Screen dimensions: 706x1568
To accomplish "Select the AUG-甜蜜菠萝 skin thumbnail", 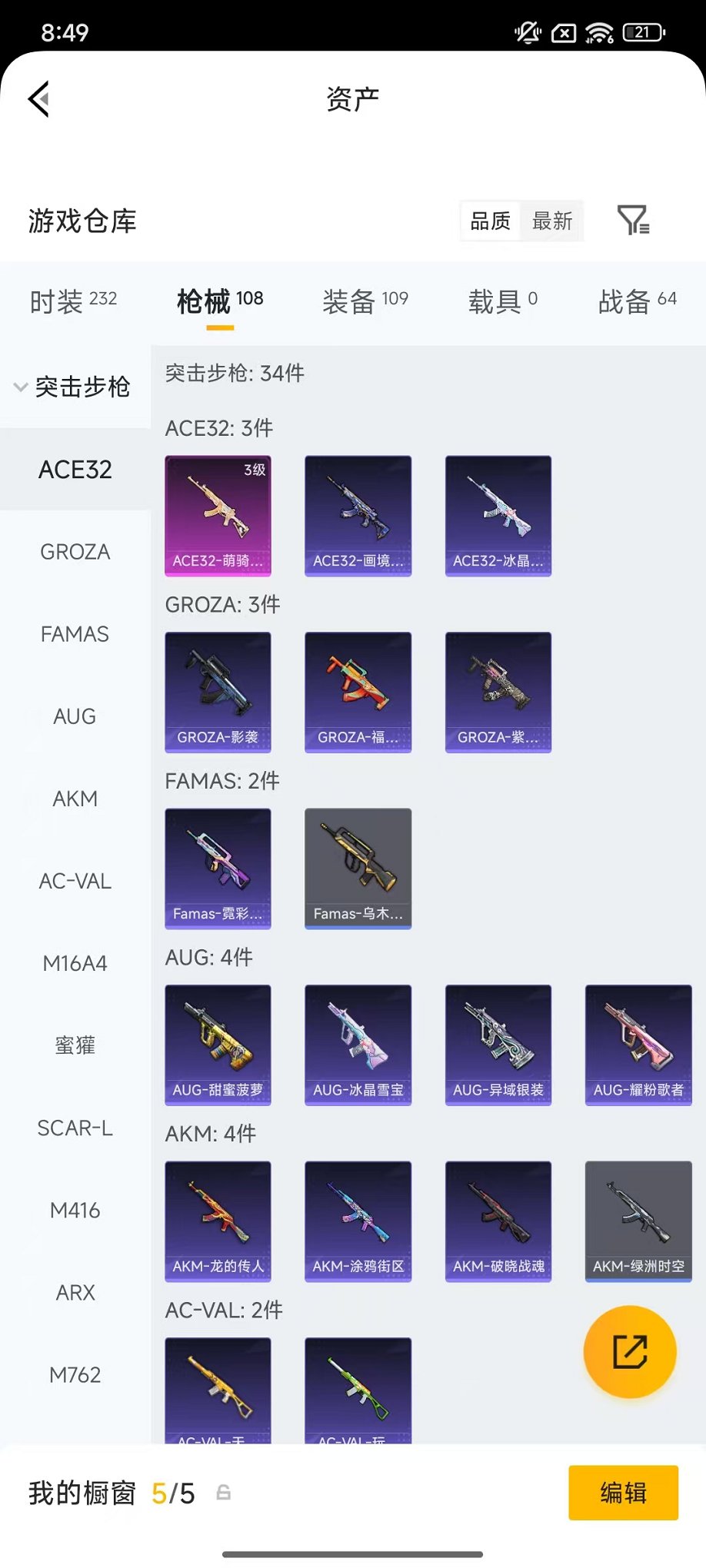I will pos(218,1045).
